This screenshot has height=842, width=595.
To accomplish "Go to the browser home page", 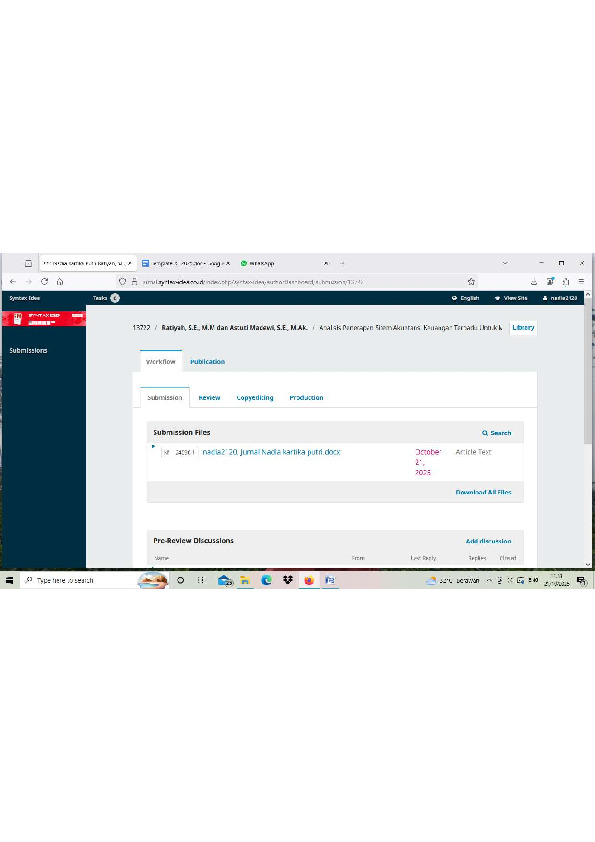I will (60, 281).
